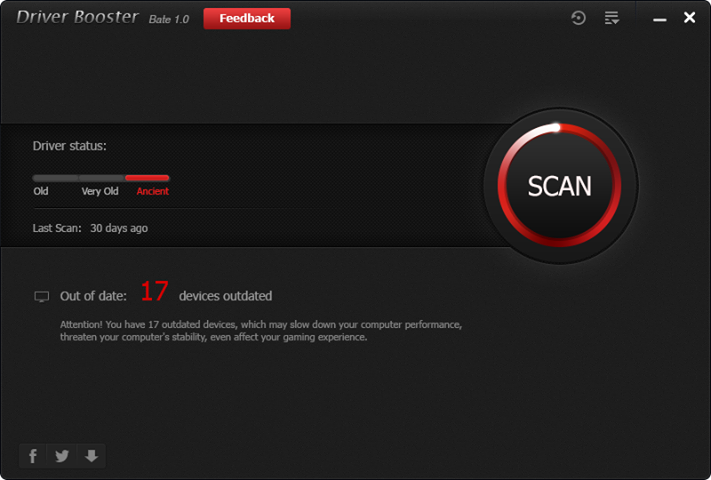Screen dimensions: 711x480
Task: Click the Attention warning message text
Action: click(x=261, y=331)
